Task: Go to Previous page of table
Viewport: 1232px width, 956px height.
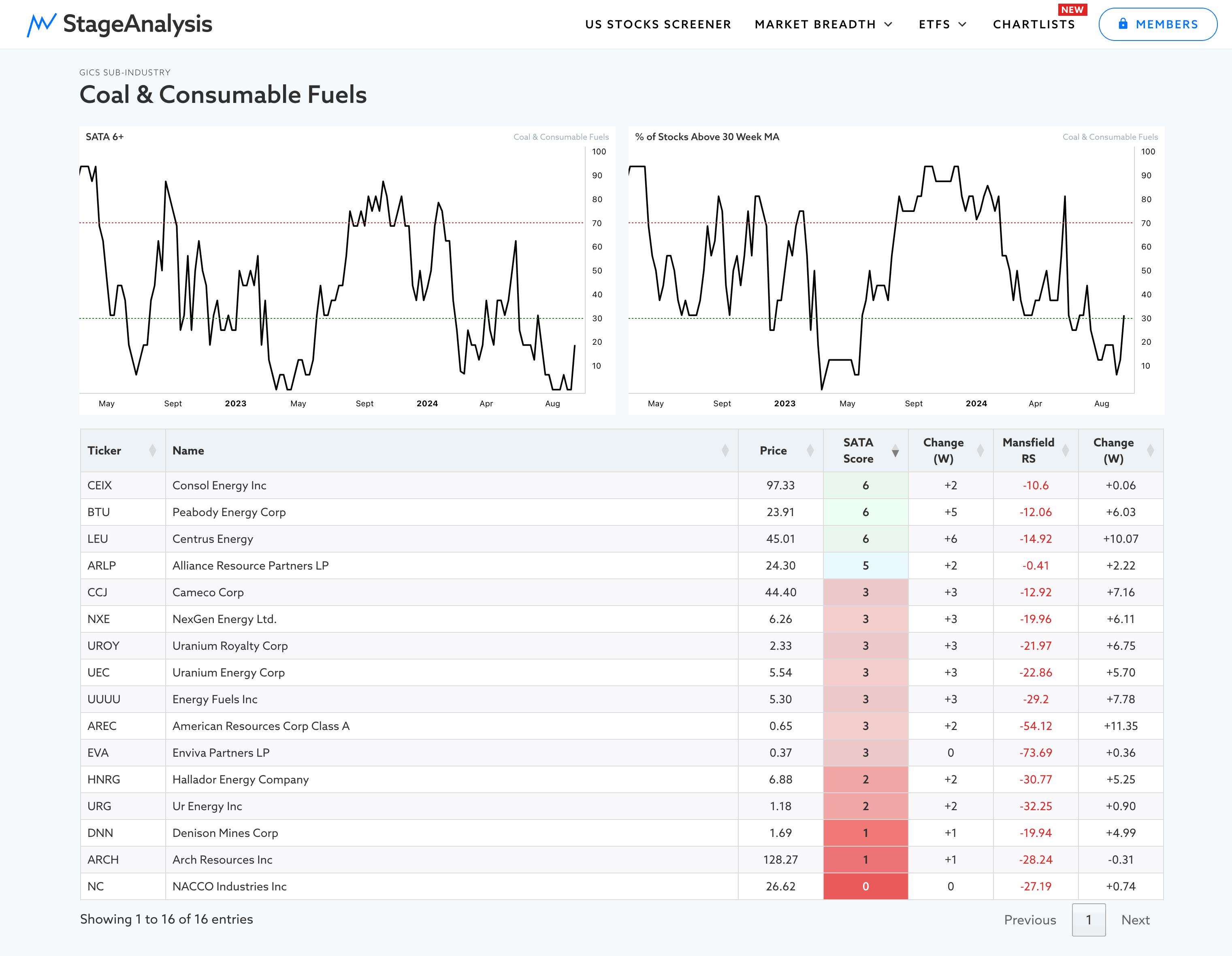Action: click(x=1030, y=920)
